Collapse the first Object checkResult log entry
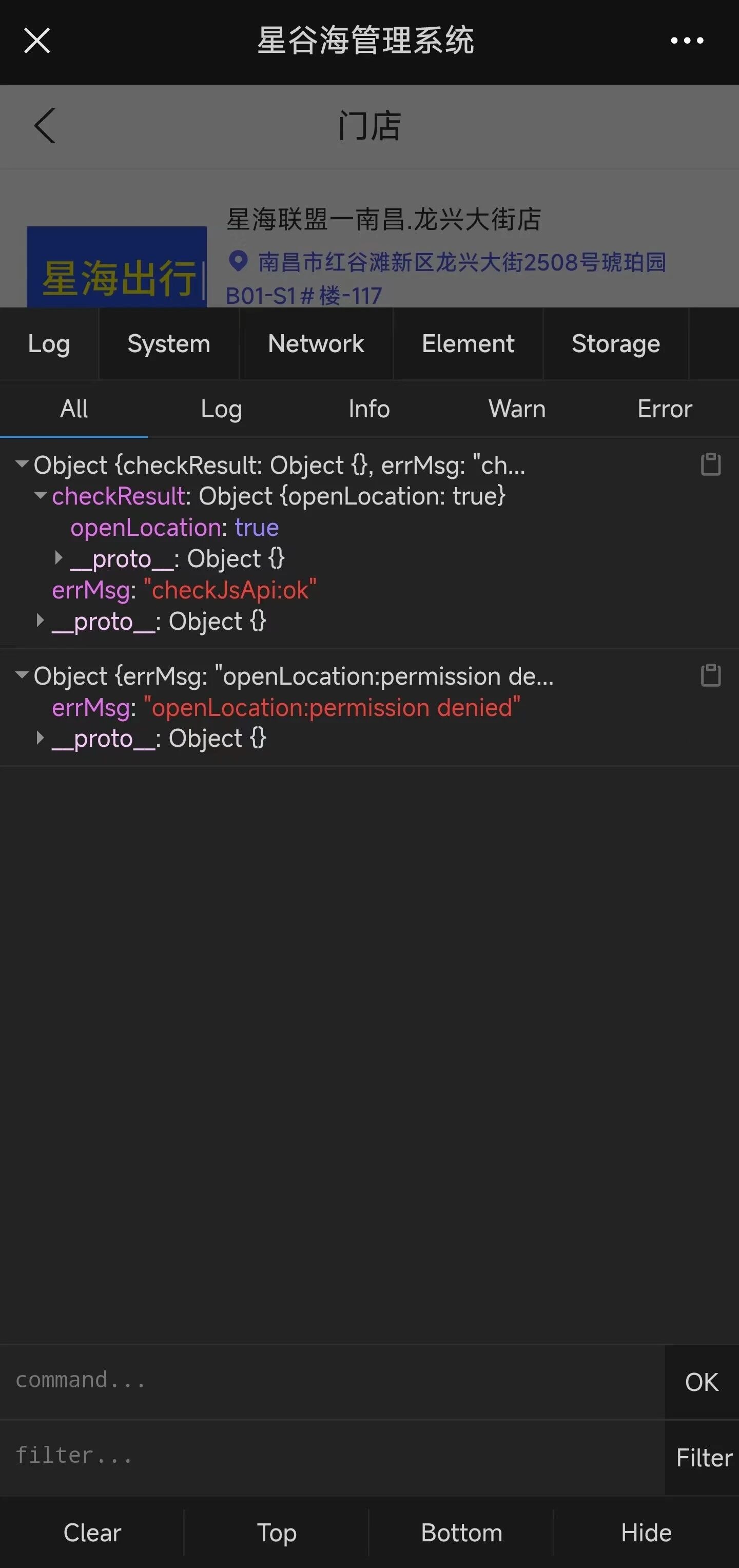The width and height of the screenshot is (739, 1568). tap(22, 464)
